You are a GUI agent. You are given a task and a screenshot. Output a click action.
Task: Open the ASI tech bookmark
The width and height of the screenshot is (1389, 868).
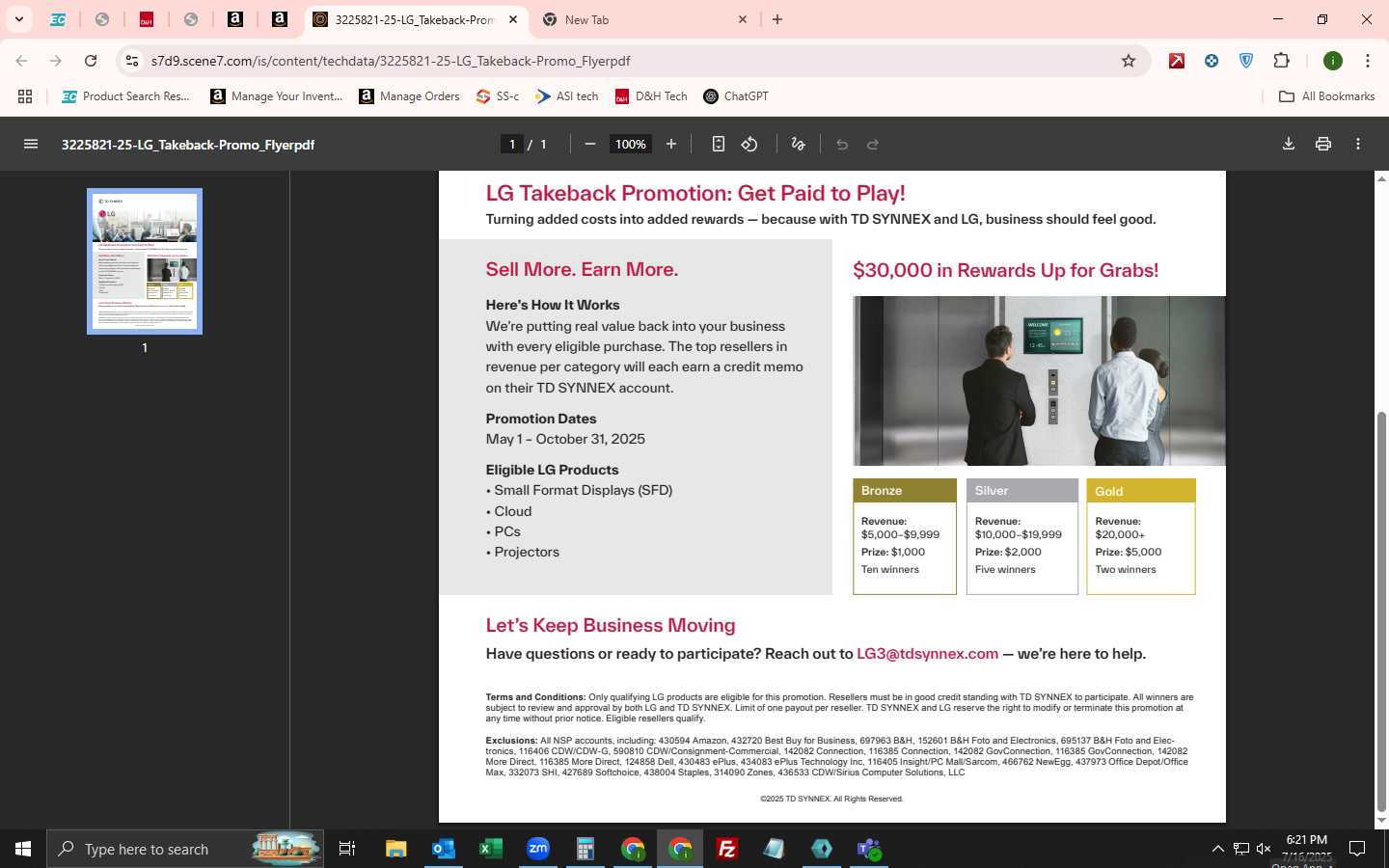tap(567, 96)
